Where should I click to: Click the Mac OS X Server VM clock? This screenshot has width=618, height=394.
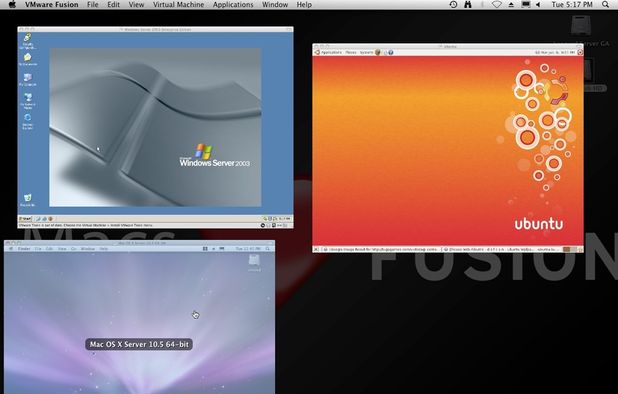pos(248,249)
